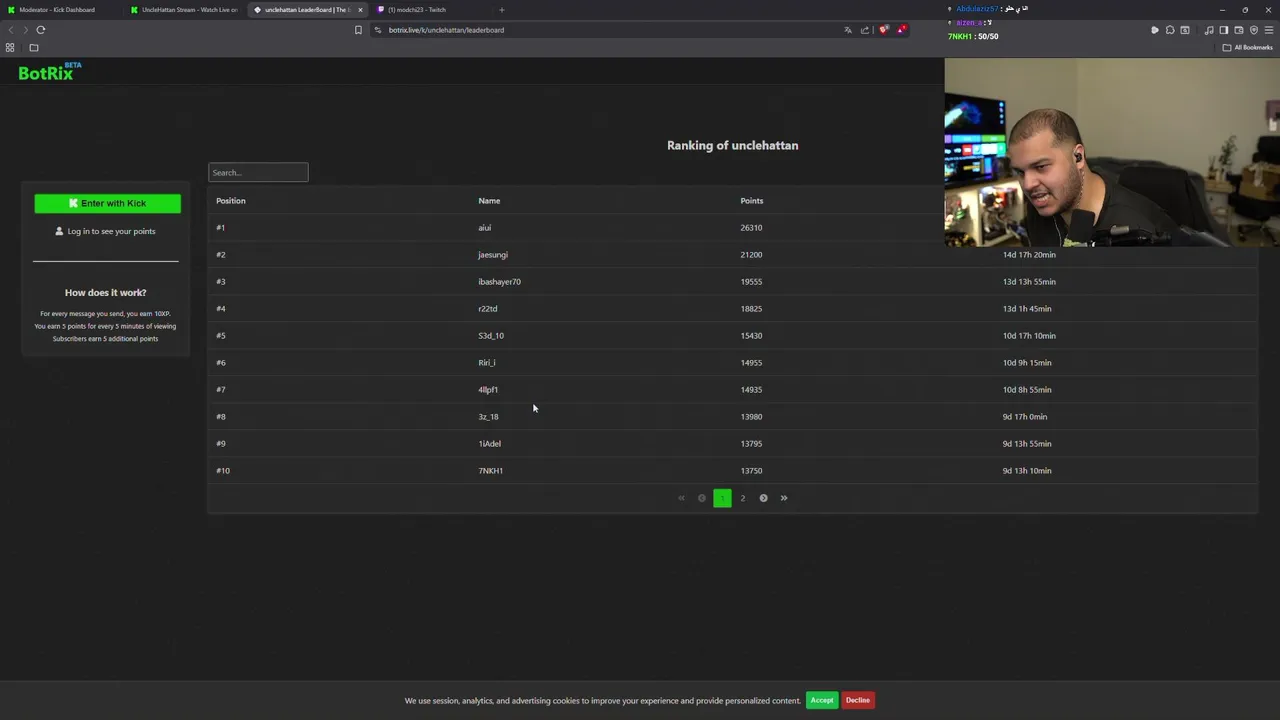Image resolution: width=1280 pixels, height=720 pixels.
Task: Go to leaderboard page 2
Action: 743,498
